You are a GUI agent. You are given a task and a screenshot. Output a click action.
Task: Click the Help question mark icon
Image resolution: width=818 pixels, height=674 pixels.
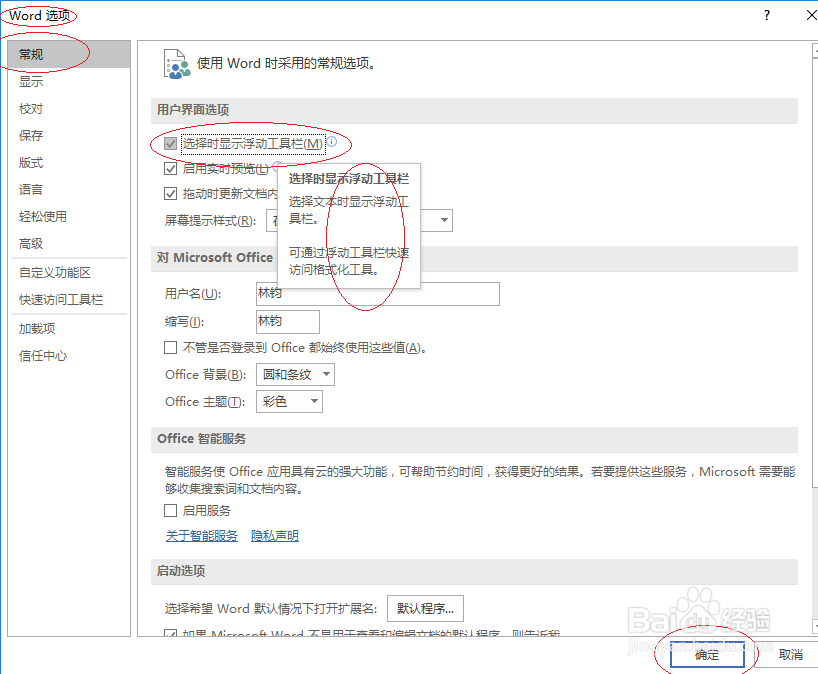tap(766, 15)
